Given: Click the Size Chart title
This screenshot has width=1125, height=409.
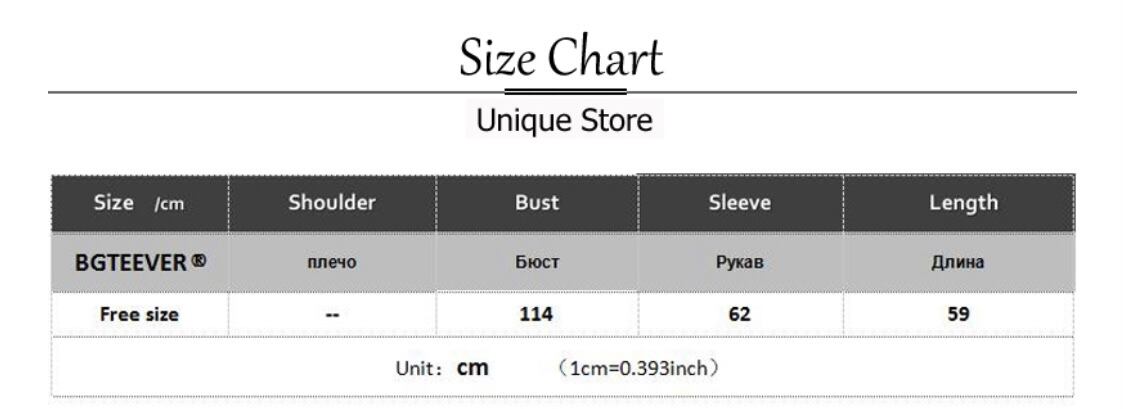Looking at the screenshot, I should [561, 57].
